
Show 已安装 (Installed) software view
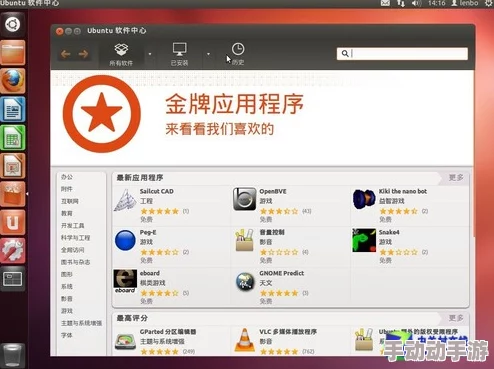(x=180, y=54)
